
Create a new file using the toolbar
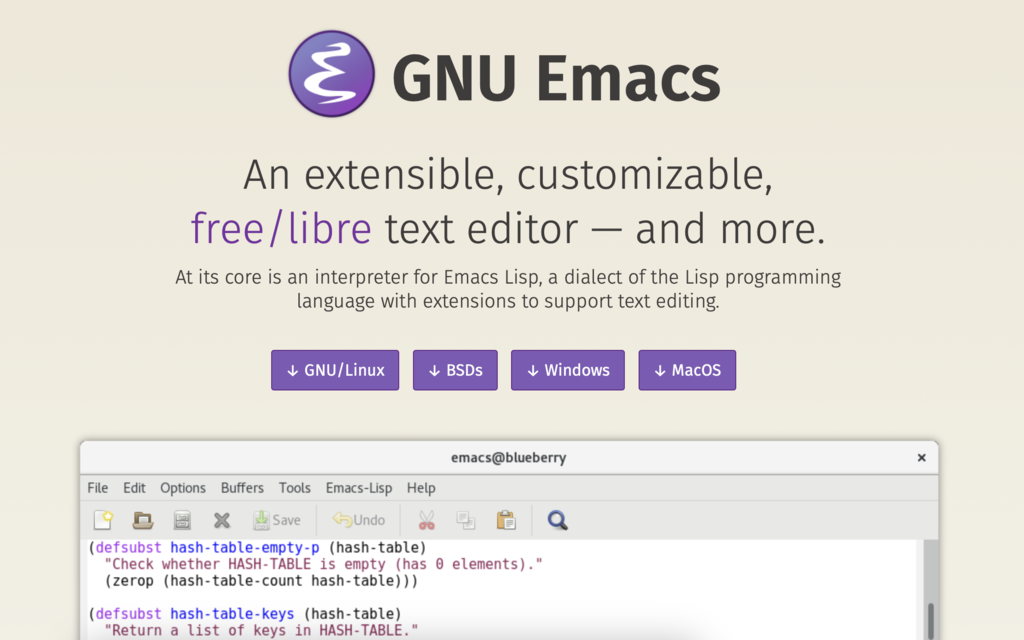click(x=101, y=520)
